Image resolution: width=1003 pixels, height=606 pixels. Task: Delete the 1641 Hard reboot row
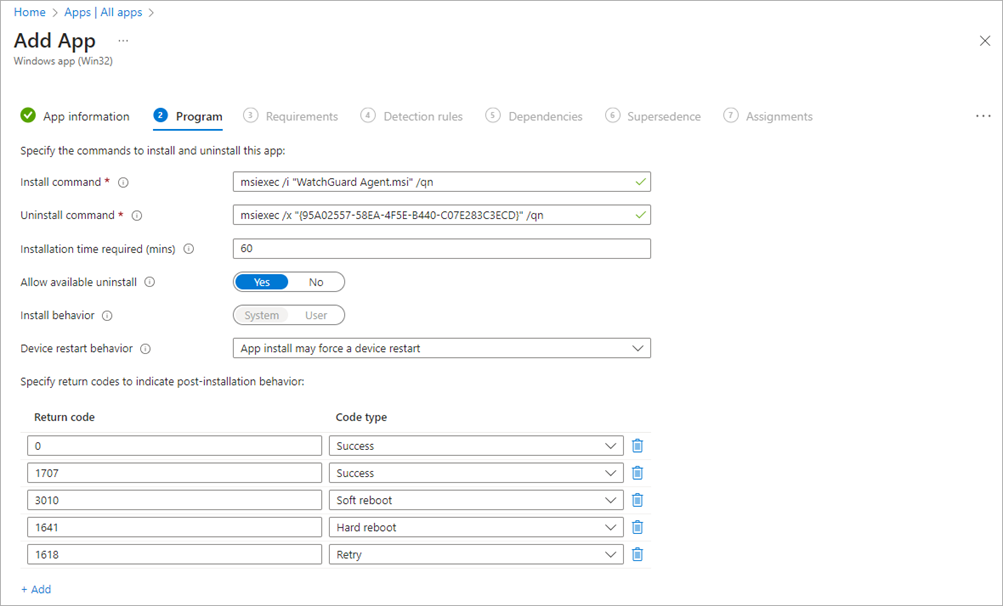pyautogui.click(x=637, y=527)
